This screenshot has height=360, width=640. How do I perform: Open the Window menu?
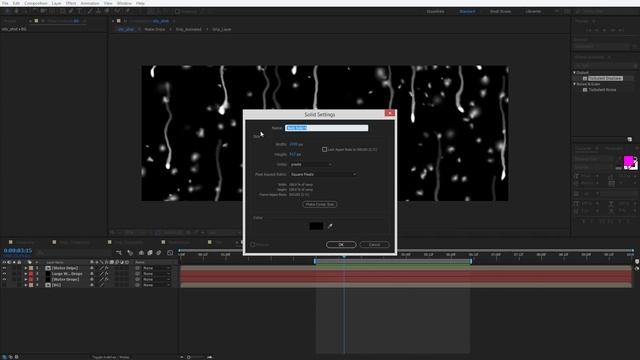pyautogui.click(x=124, y=3)
